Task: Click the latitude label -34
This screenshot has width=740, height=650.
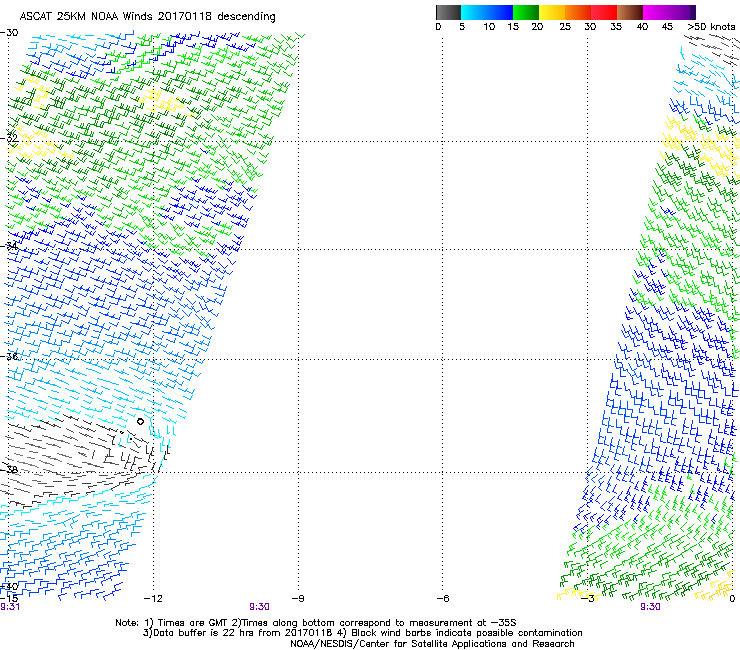Action: point(9,246)
